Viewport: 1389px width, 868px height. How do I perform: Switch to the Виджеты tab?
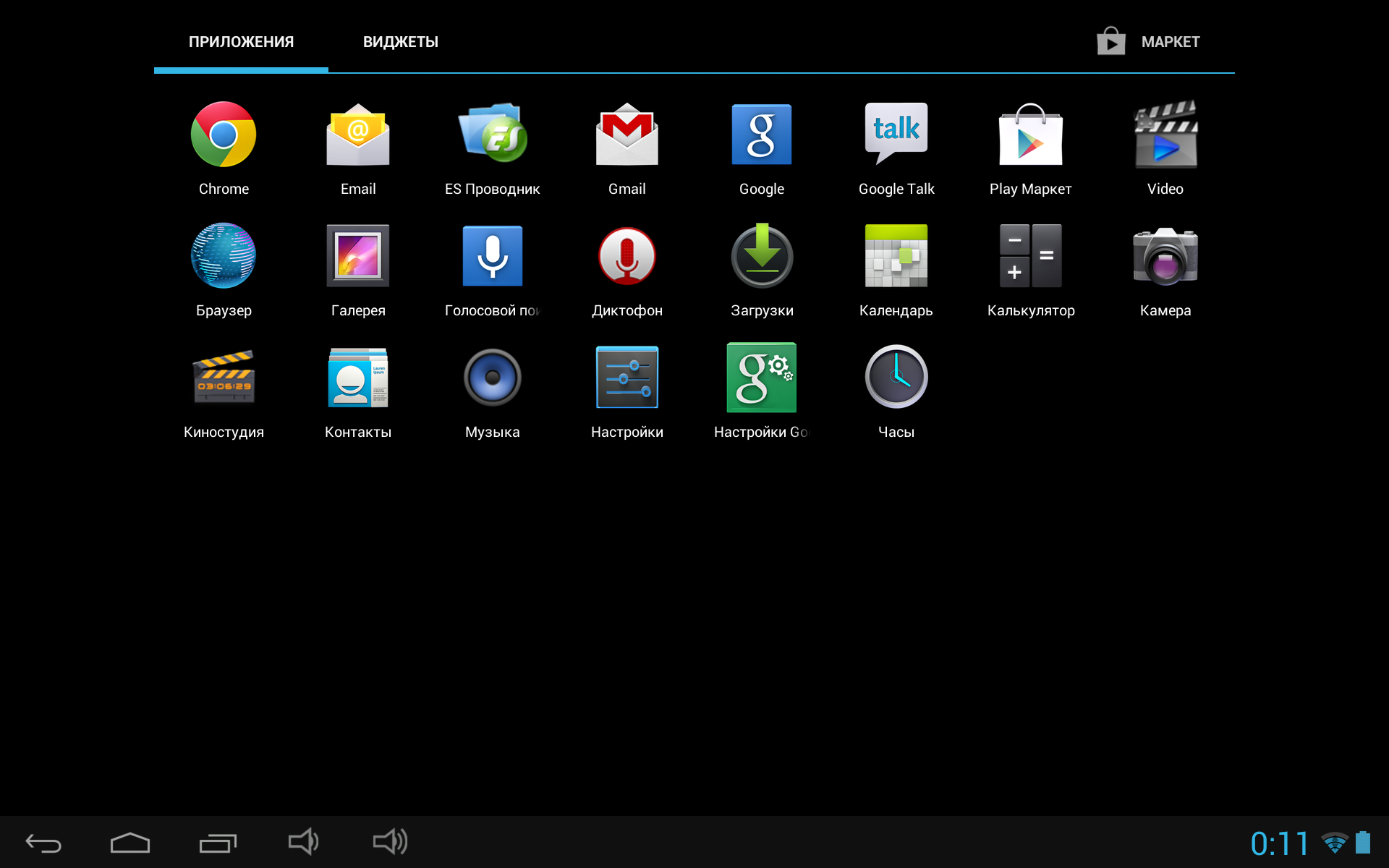tap(400, 42)
